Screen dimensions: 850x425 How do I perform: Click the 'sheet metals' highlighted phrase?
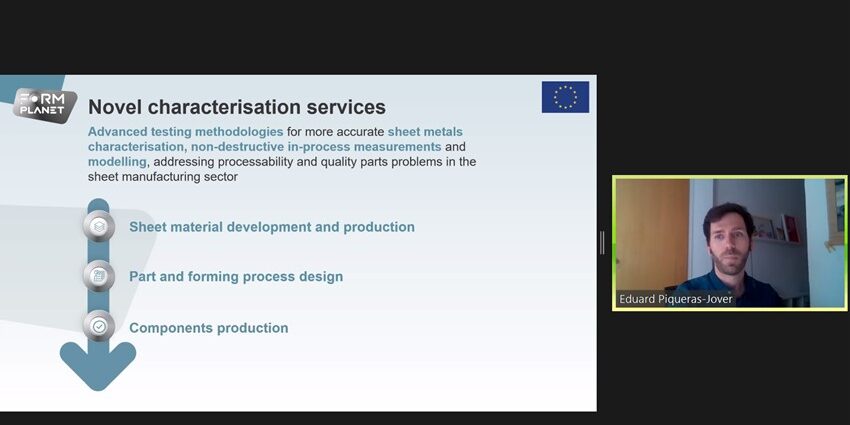425,132
